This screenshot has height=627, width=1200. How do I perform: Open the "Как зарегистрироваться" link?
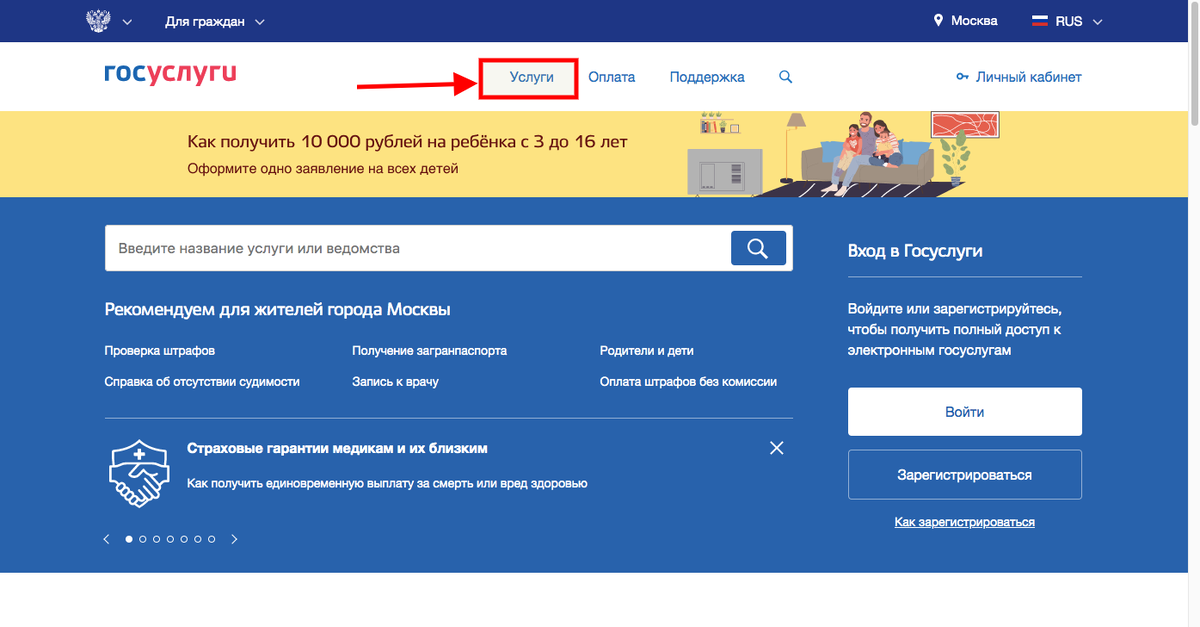[x=963, y=521]
